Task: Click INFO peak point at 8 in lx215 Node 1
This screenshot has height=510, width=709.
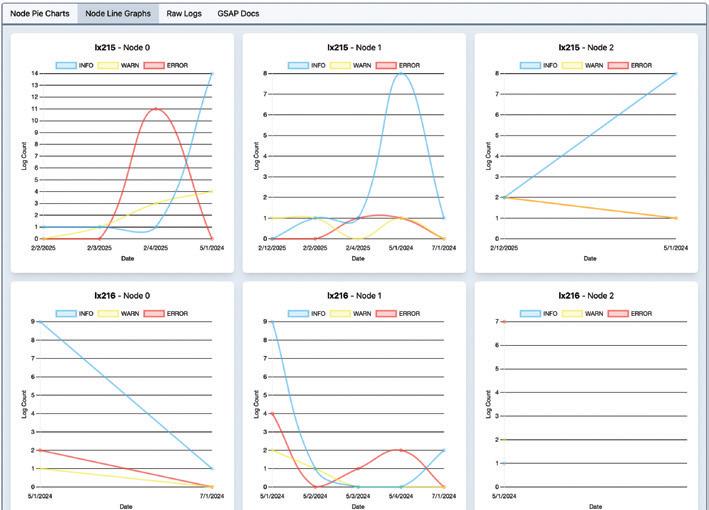Action: 401,73
